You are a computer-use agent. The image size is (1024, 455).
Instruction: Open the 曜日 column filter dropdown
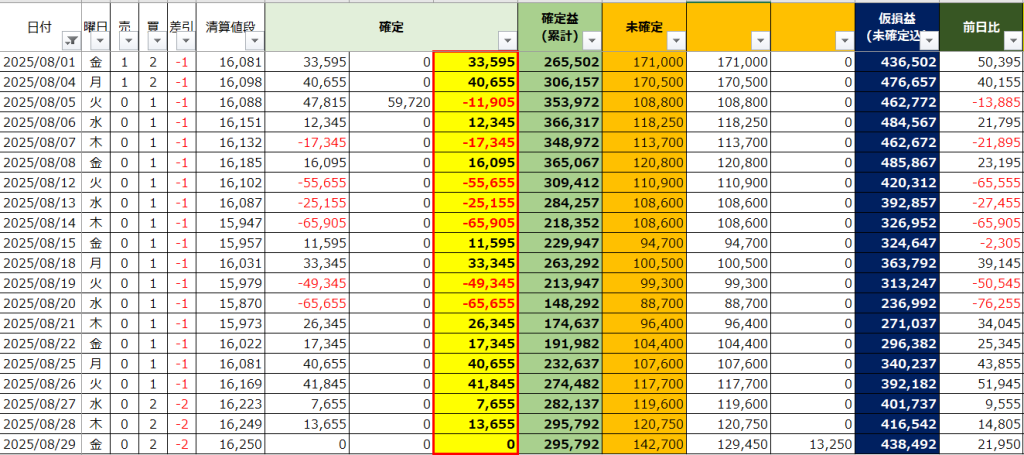coord(99,41)
